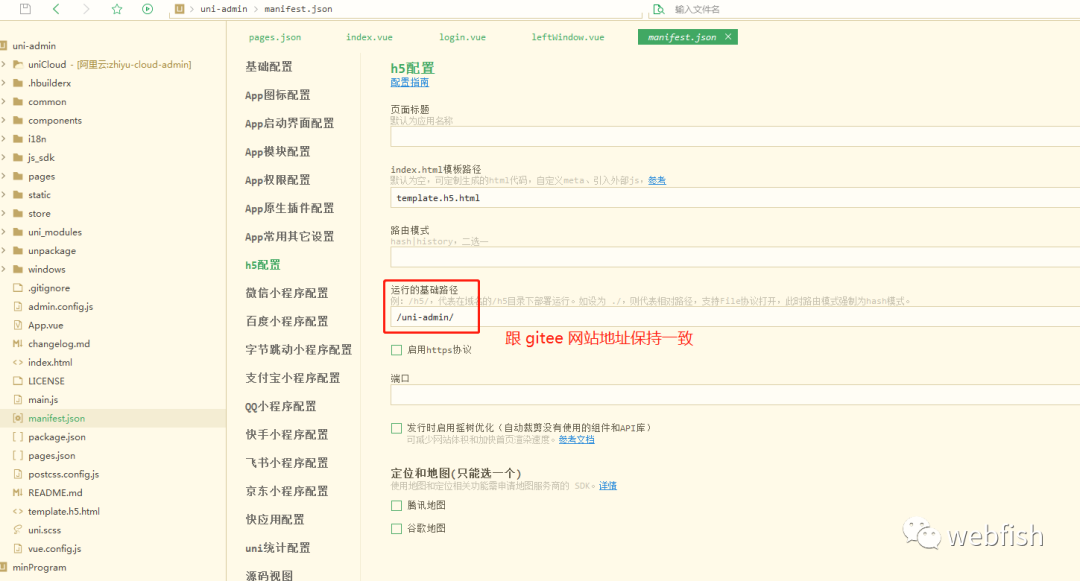Click the template.h5.html file icon
Viewport: 1080px width, 581px height.
click(18, 511)
